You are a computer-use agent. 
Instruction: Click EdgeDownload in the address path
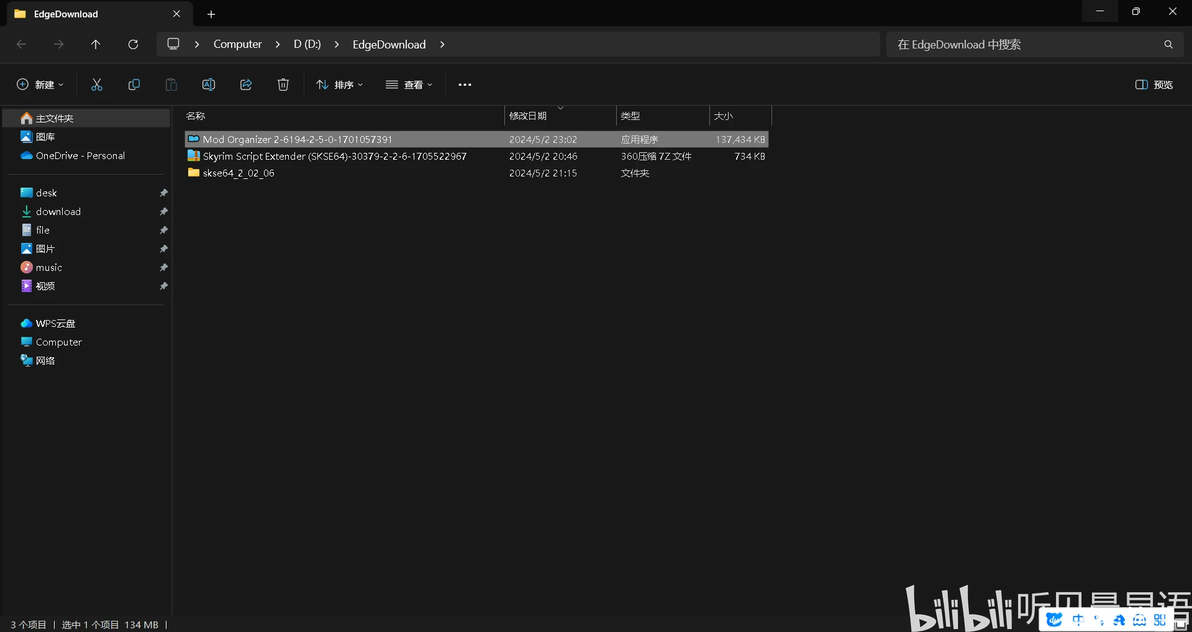(389, 44)
